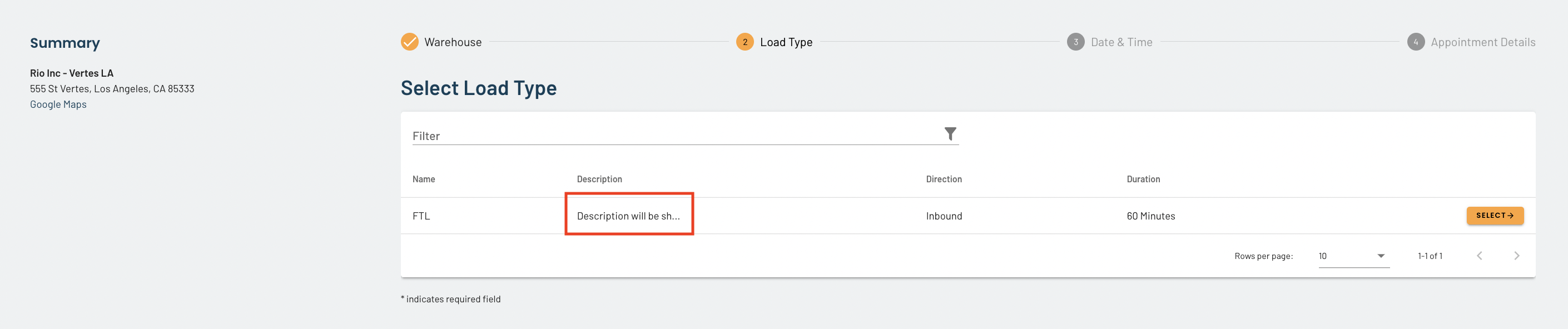
Task: Open the Google Maps link
Action: point(58,104)
